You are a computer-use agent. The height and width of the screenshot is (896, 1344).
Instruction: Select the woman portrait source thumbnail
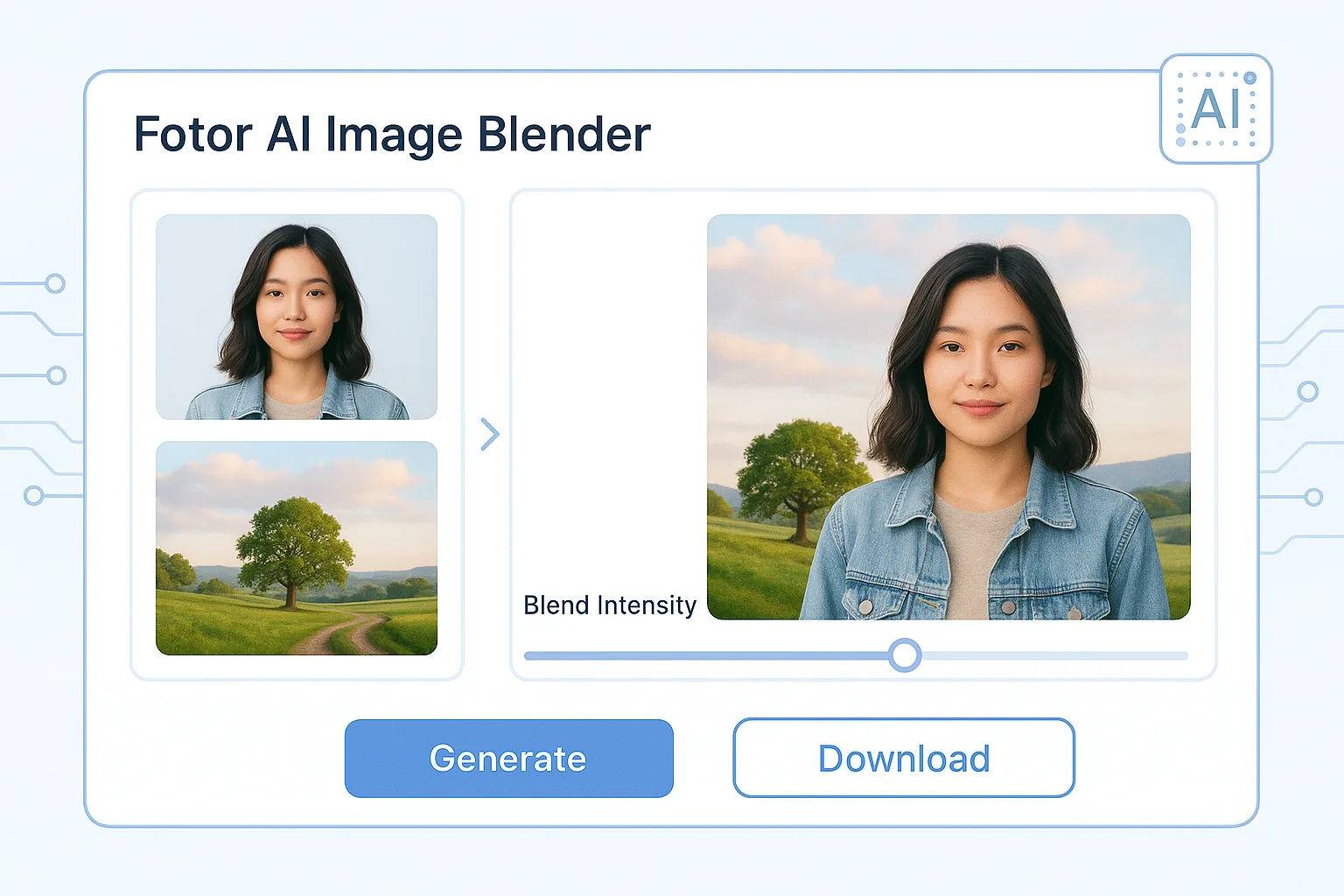297,317
